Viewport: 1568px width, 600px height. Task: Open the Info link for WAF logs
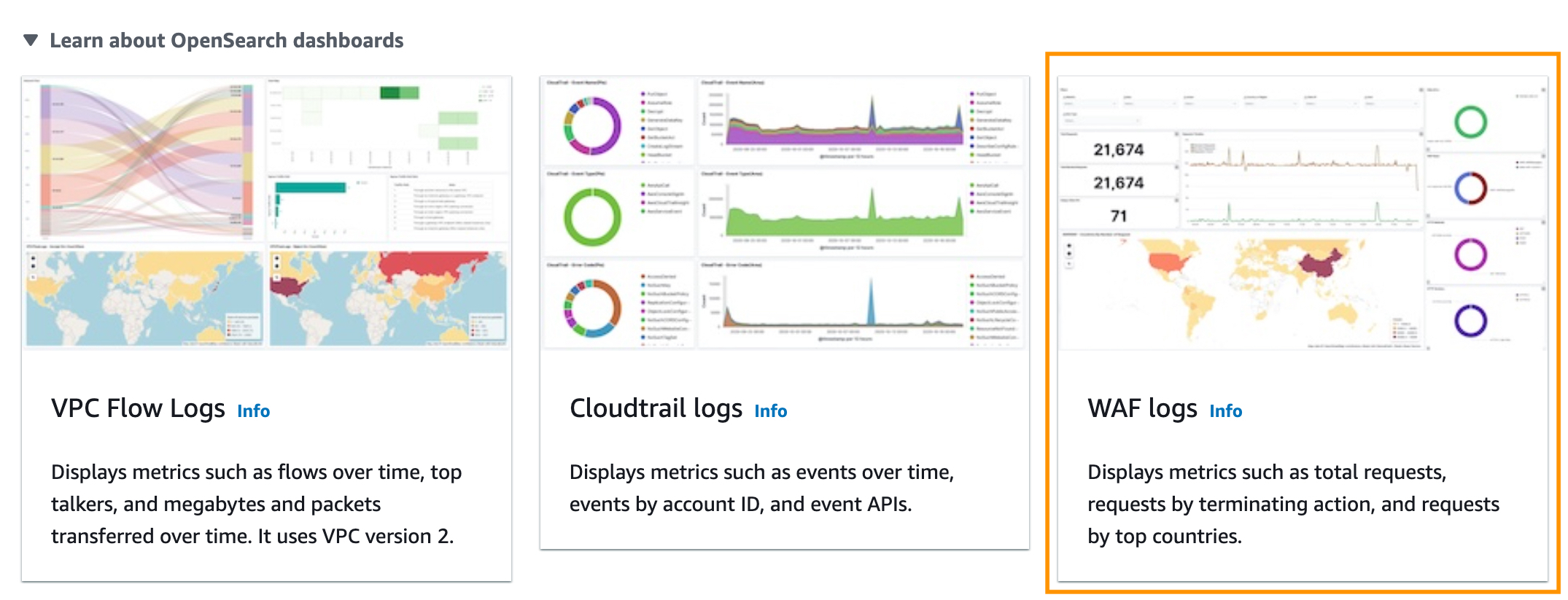click(x=1225, y=411)
